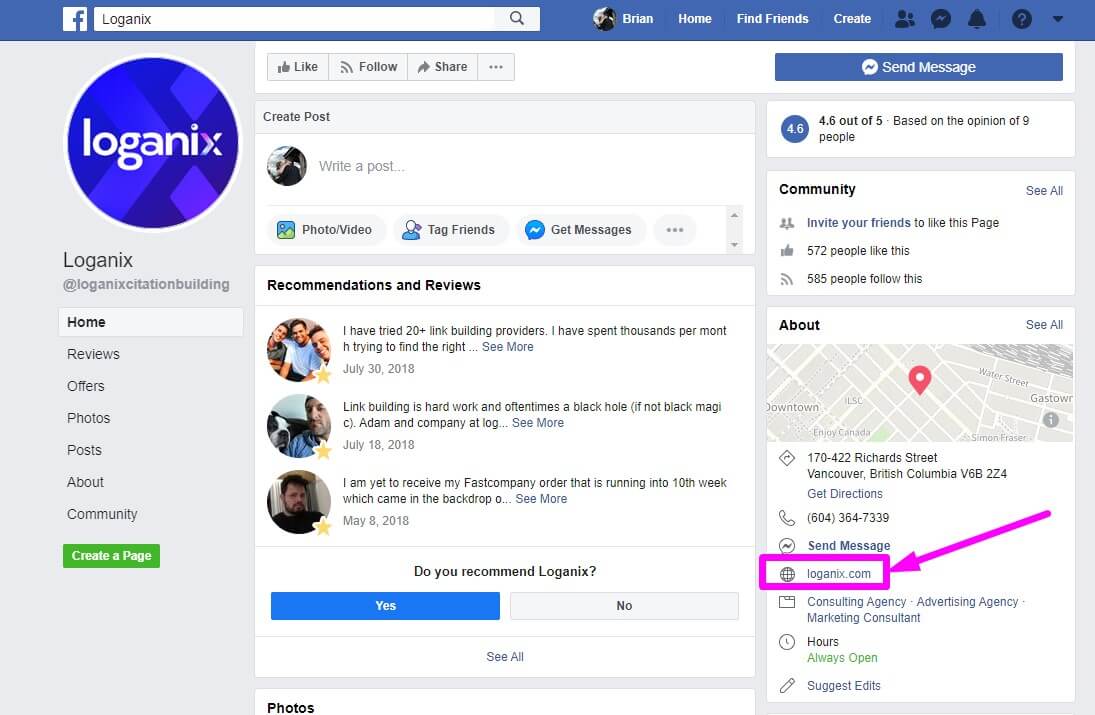Click the green Create a Page button
1095x715 pixels.
[x=112, y=556]
